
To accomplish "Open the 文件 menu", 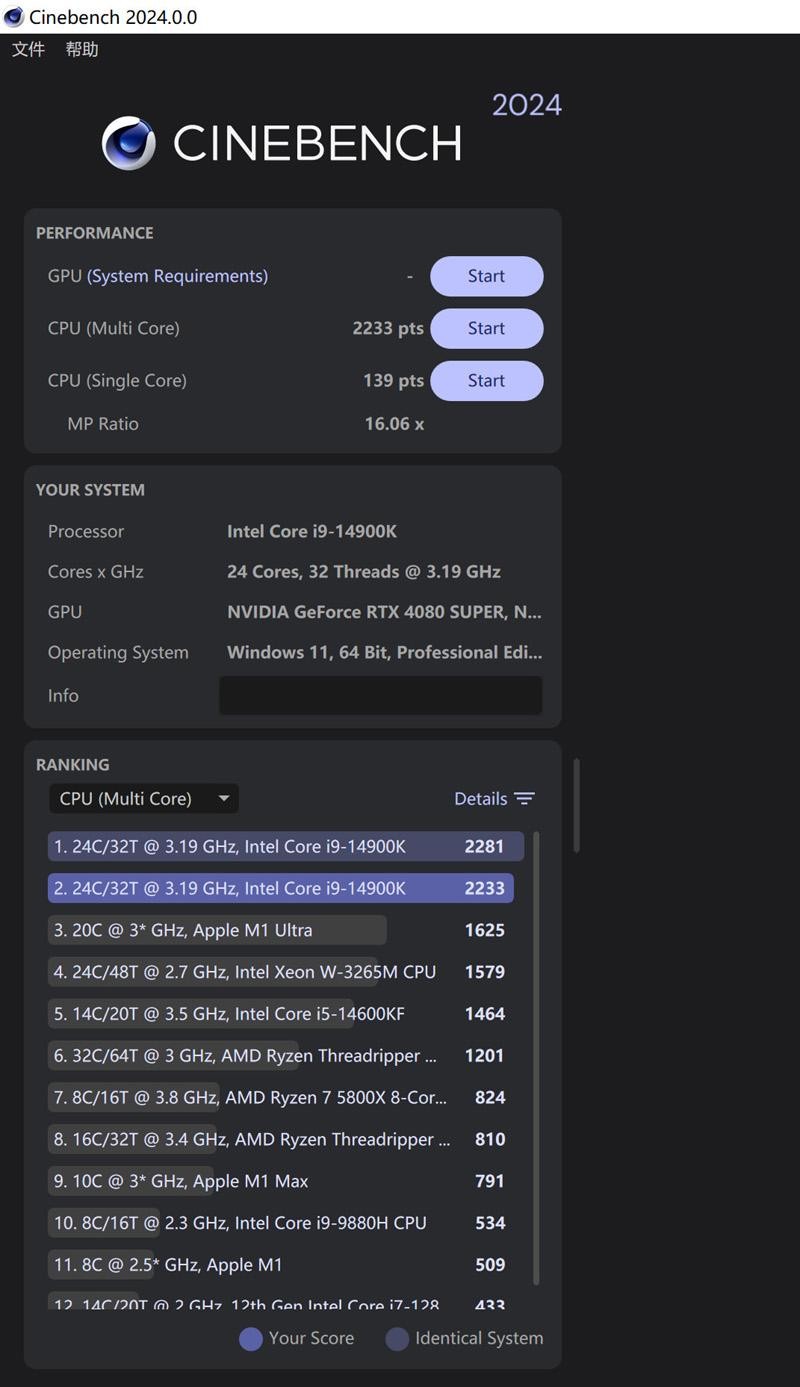I will [27, 49].
